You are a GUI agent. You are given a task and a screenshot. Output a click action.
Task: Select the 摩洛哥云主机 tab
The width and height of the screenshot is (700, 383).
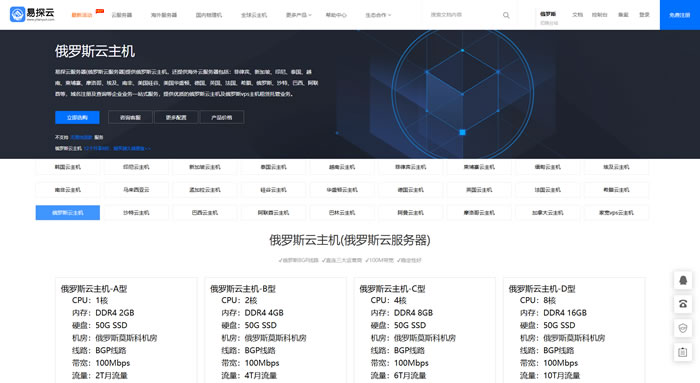tap(479, 212)
